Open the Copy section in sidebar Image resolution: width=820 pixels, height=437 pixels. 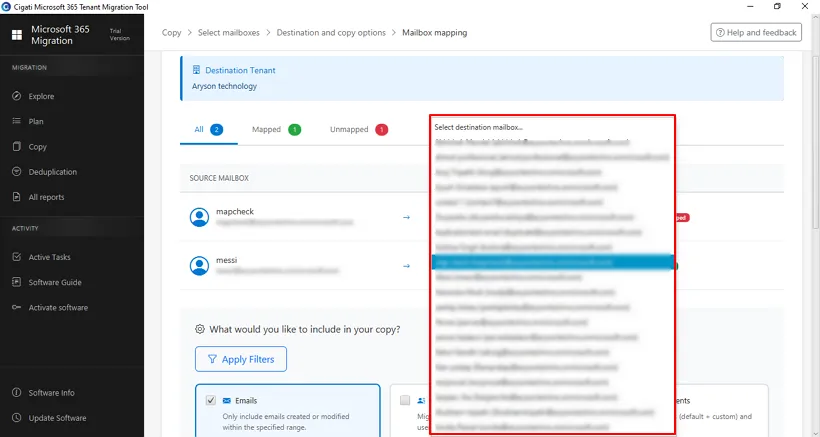pyautogui.click(x=37, y=147)
